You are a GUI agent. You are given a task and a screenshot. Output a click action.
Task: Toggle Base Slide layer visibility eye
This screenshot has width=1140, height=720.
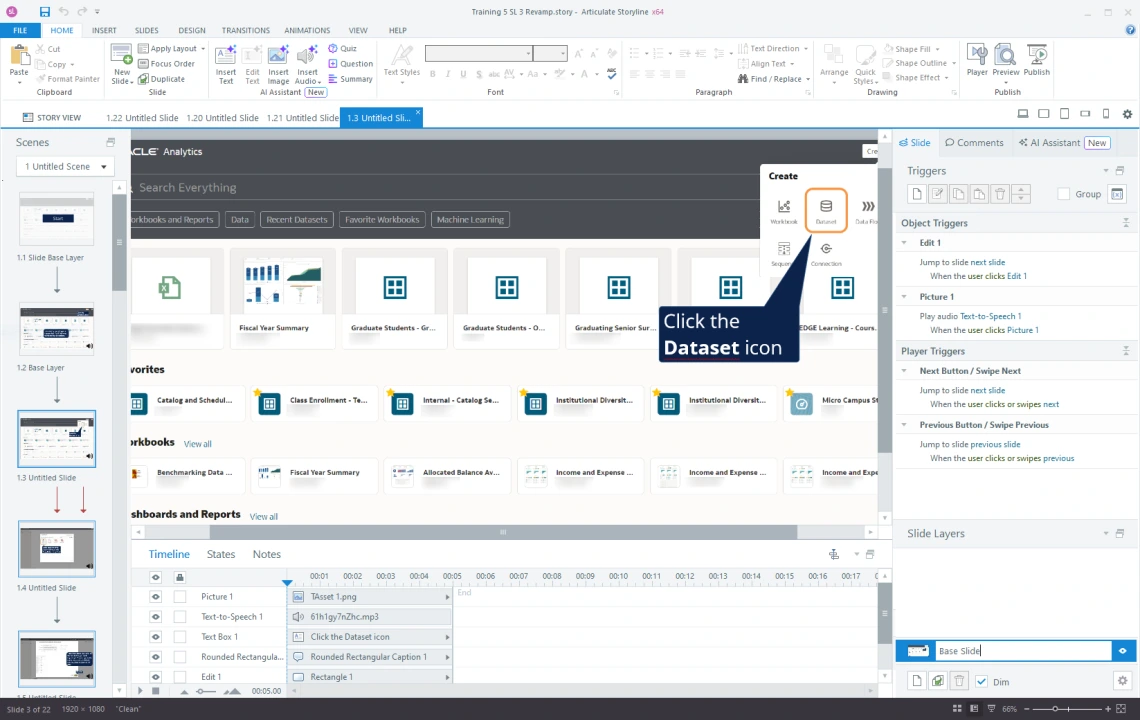pos(1123,651)
